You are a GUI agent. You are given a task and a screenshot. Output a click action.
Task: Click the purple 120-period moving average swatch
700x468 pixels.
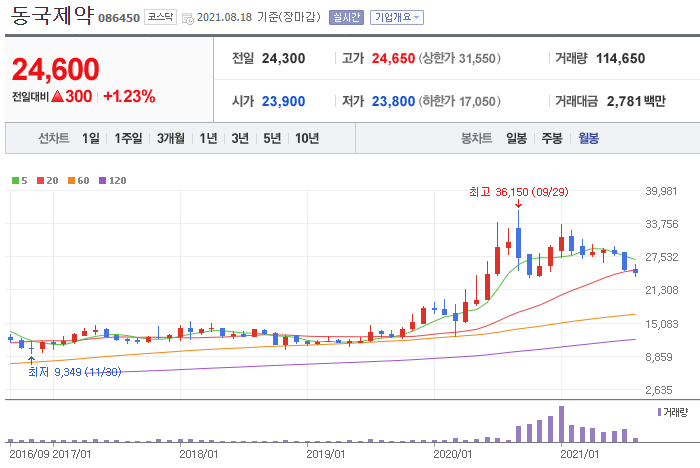pyautogui.click(x=102, y=180)
